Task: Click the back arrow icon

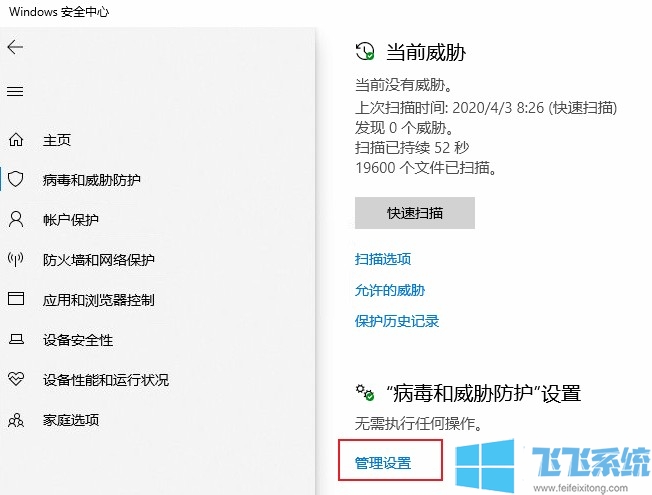Action: click(15, 47)
